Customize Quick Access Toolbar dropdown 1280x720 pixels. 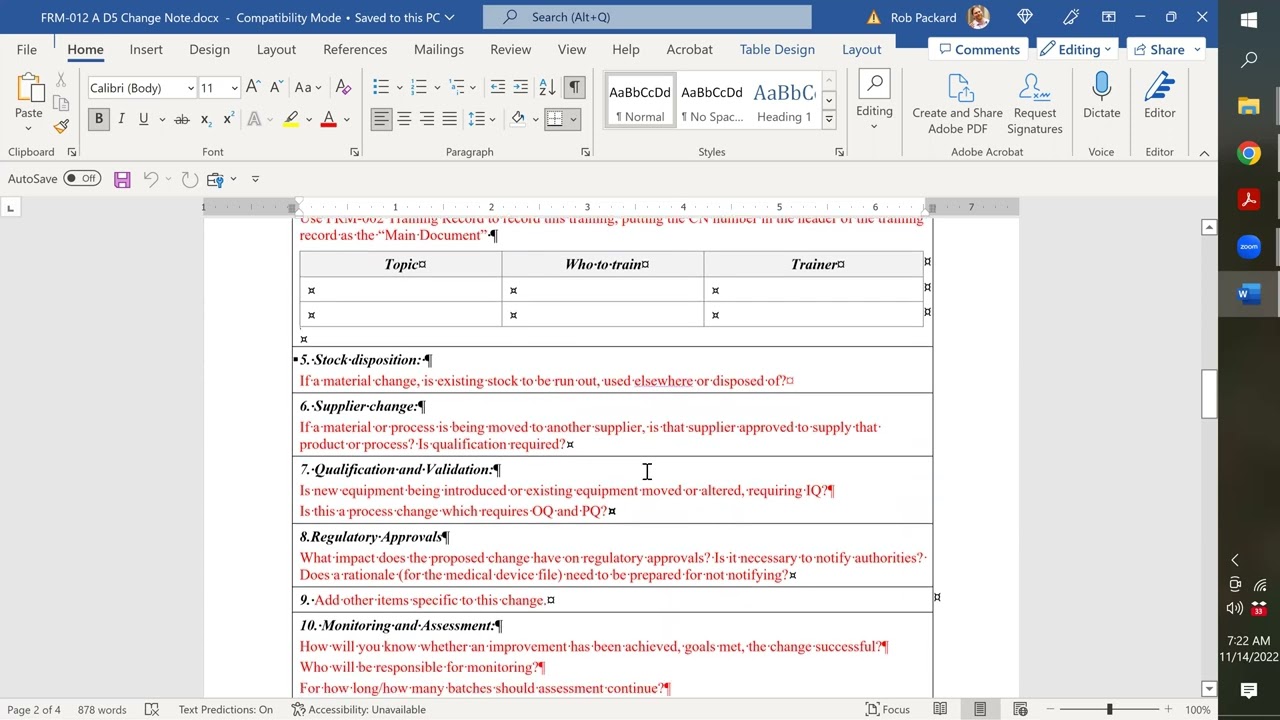point(255,179)
